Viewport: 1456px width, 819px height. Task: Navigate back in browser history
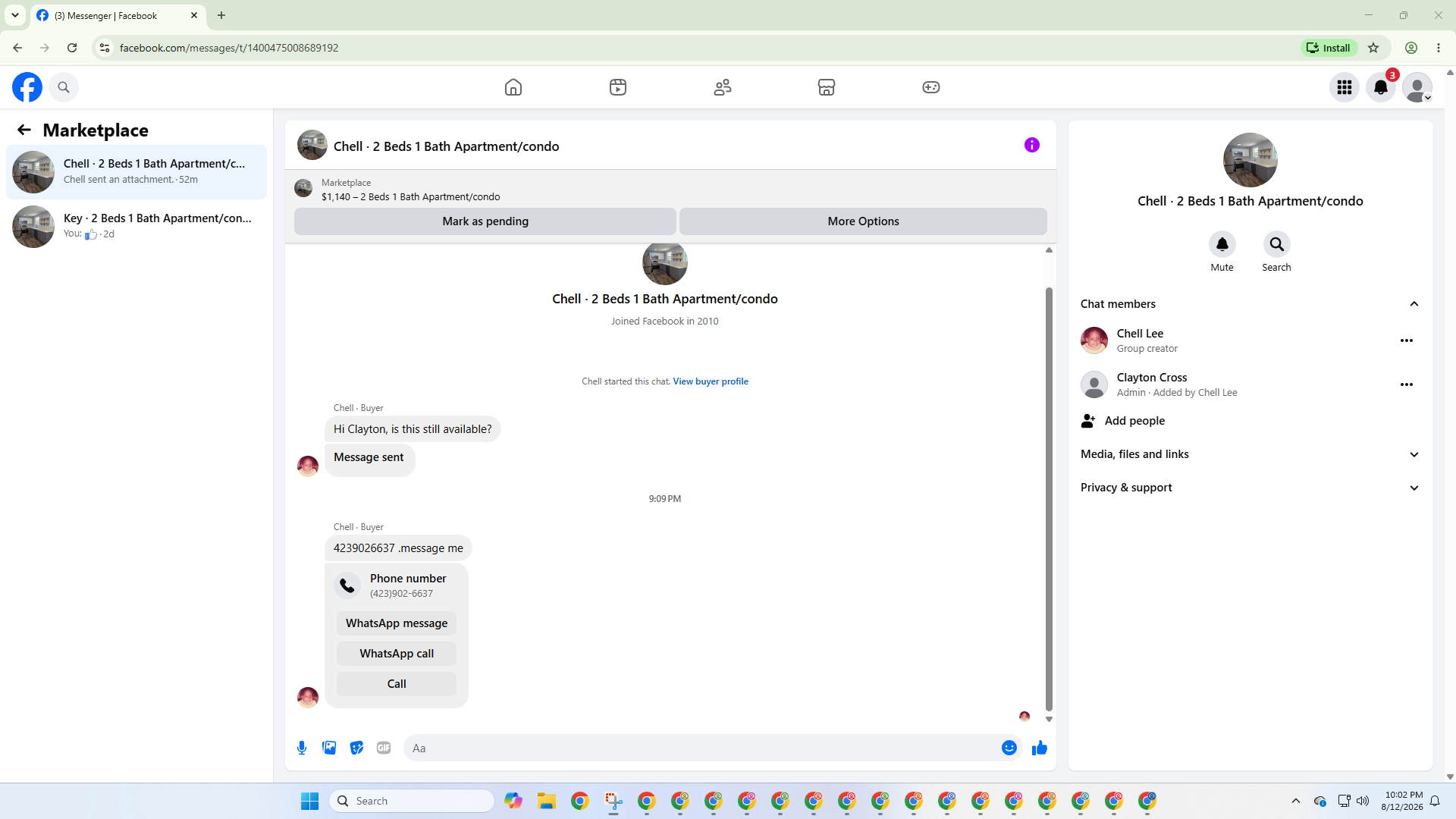pos(17,48)
